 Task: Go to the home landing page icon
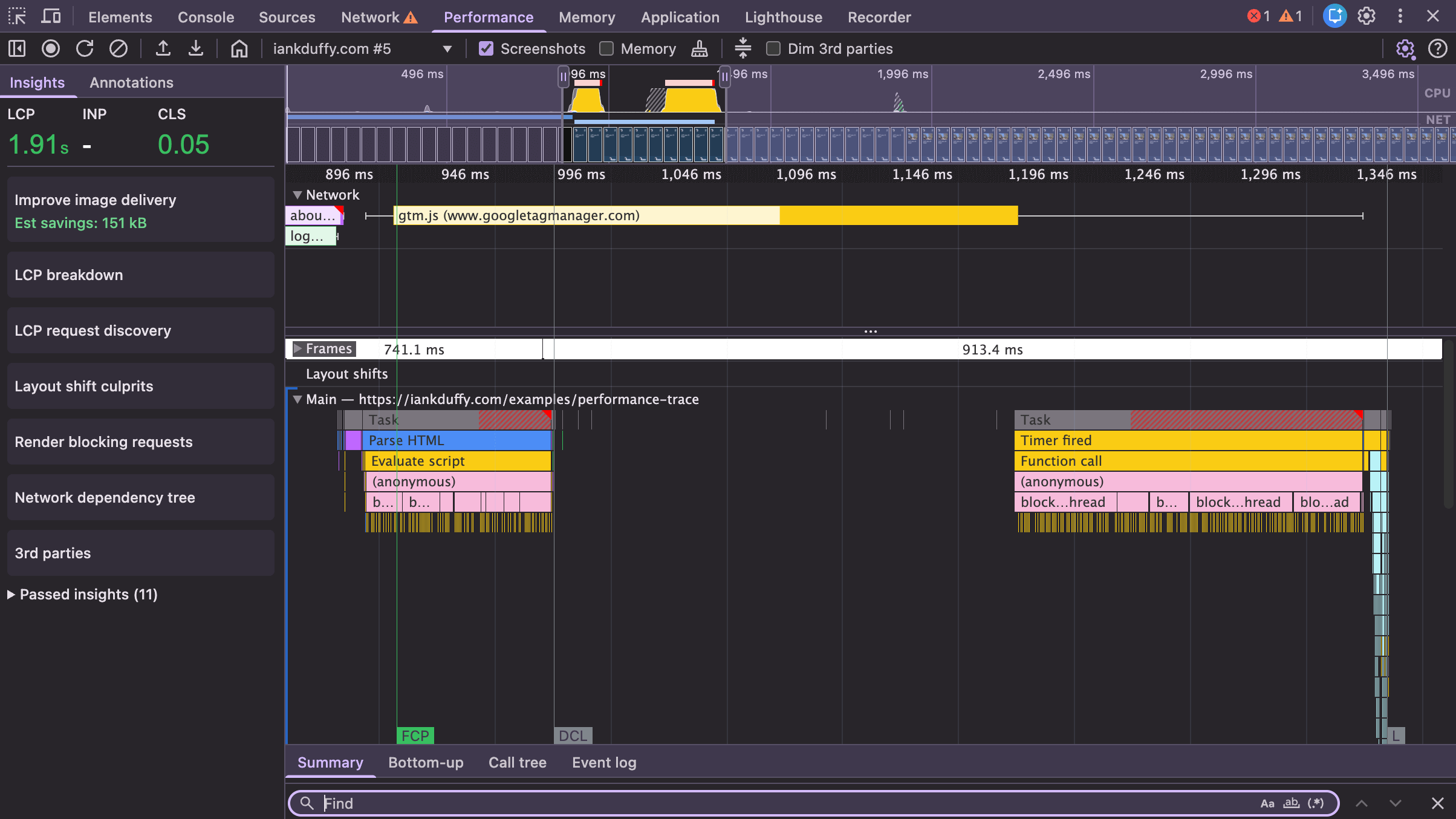point(239,48)
